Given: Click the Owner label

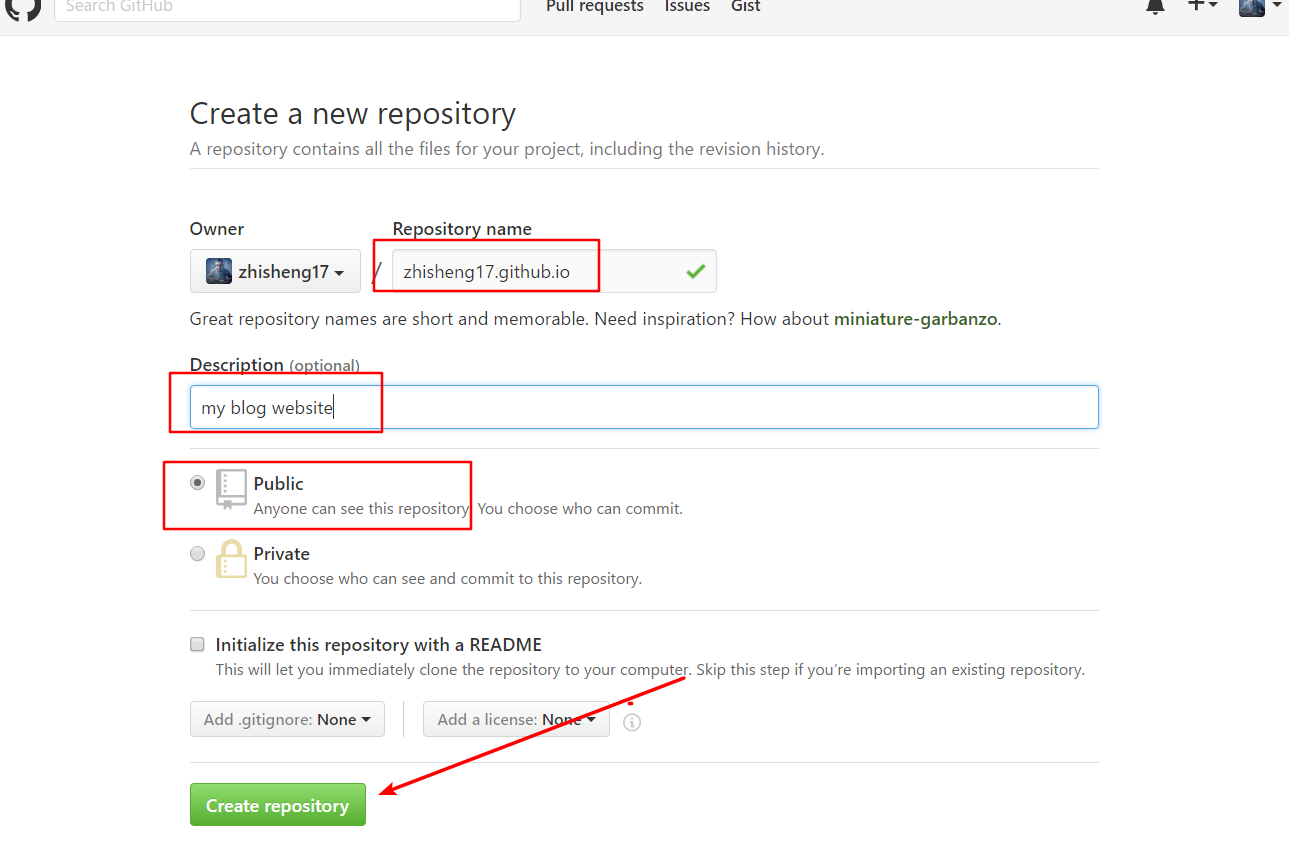Looking at the screenshot, I should click(x=217, y=229).
